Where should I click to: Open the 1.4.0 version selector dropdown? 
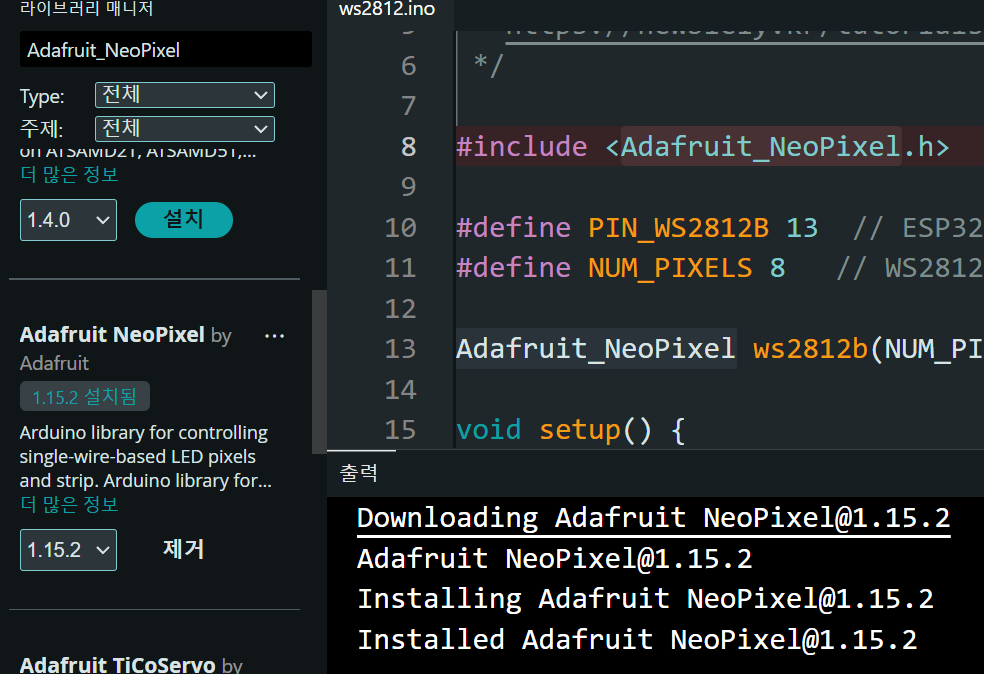click(68, 220)
